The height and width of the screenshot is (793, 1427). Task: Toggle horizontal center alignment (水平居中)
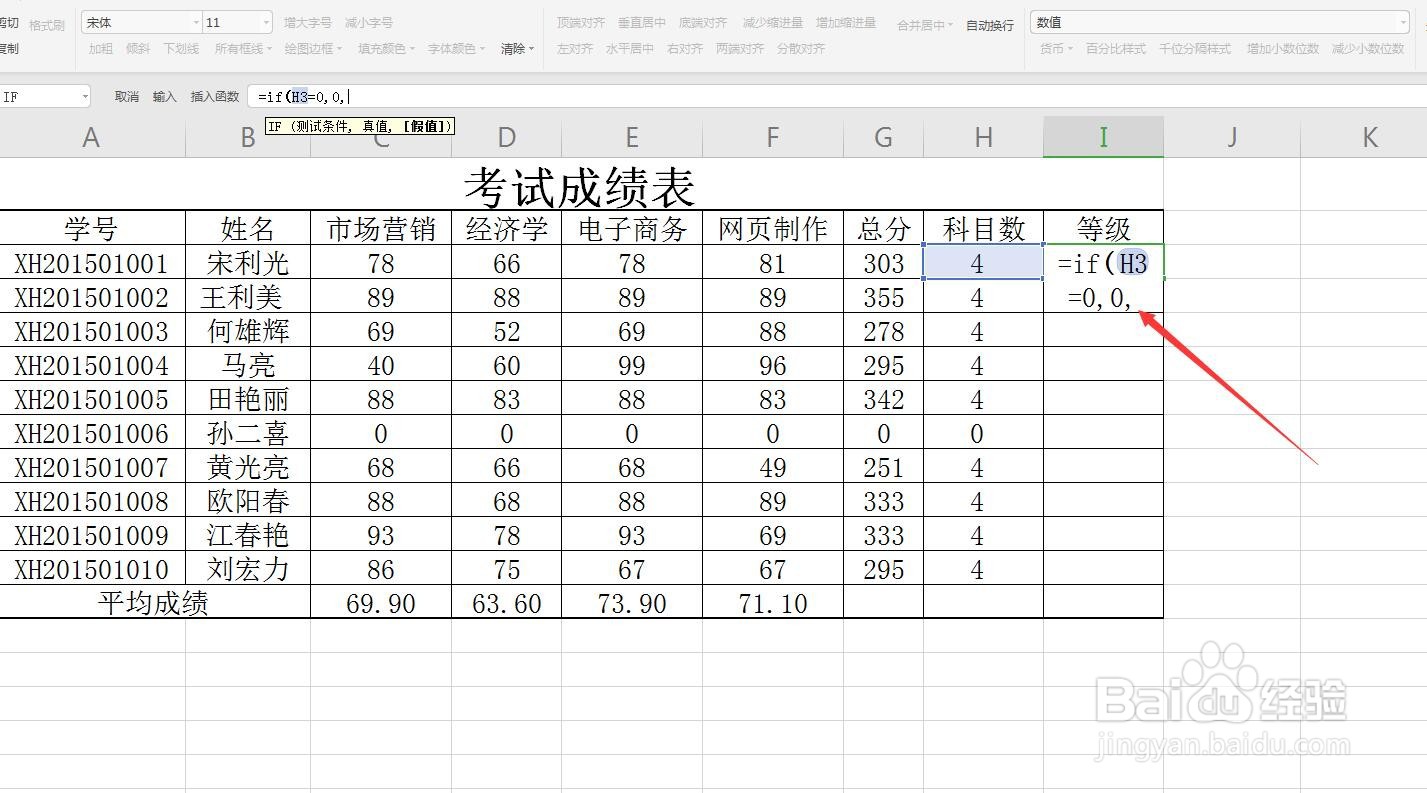pos(630,47)
